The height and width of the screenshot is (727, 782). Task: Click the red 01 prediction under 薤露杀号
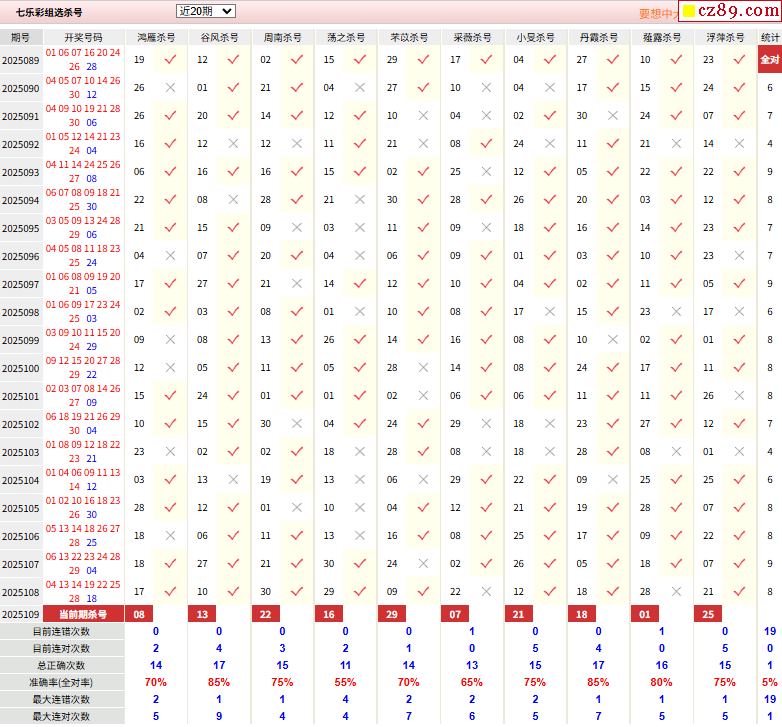coord(645,614)
